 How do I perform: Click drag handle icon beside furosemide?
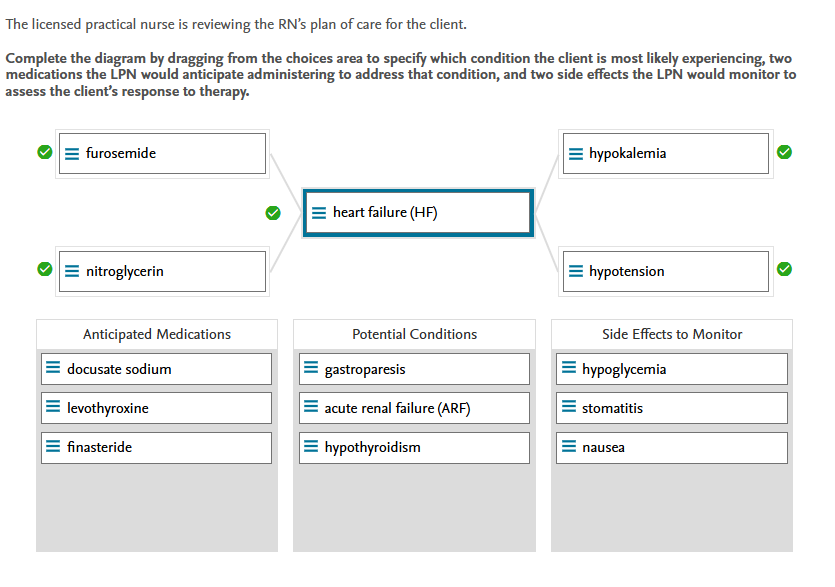pos(72,154)
